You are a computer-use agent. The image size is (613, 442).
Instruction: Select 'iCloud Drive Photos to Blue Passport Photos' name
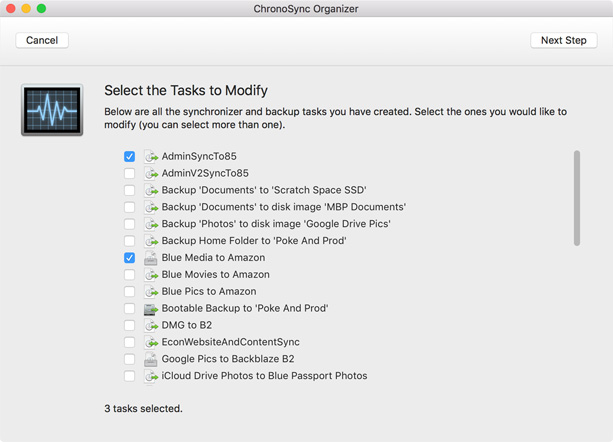click(264, 376)
